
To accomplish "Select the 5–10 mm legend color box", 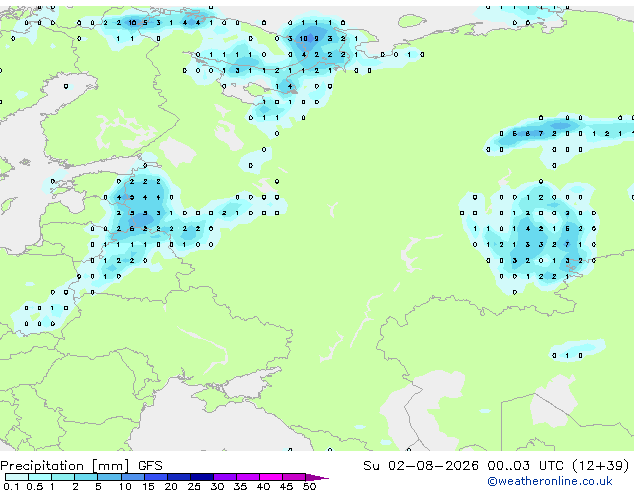I will 109,477.
